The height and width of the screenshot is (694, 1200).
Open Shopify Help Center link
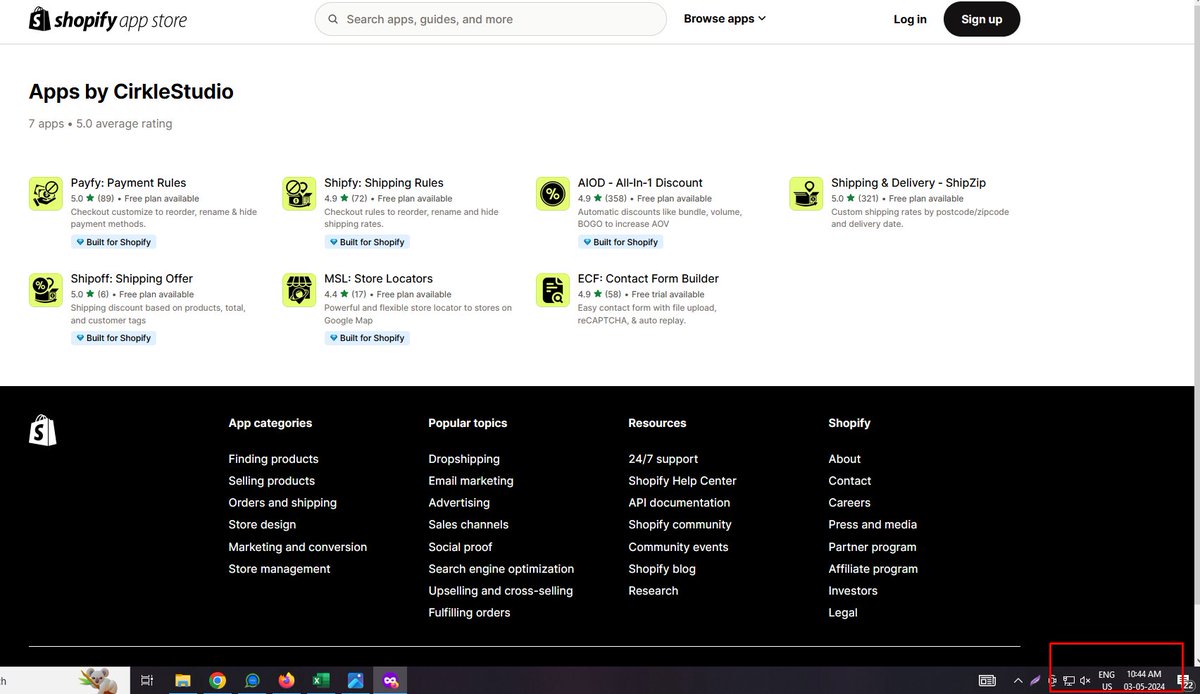683,481
